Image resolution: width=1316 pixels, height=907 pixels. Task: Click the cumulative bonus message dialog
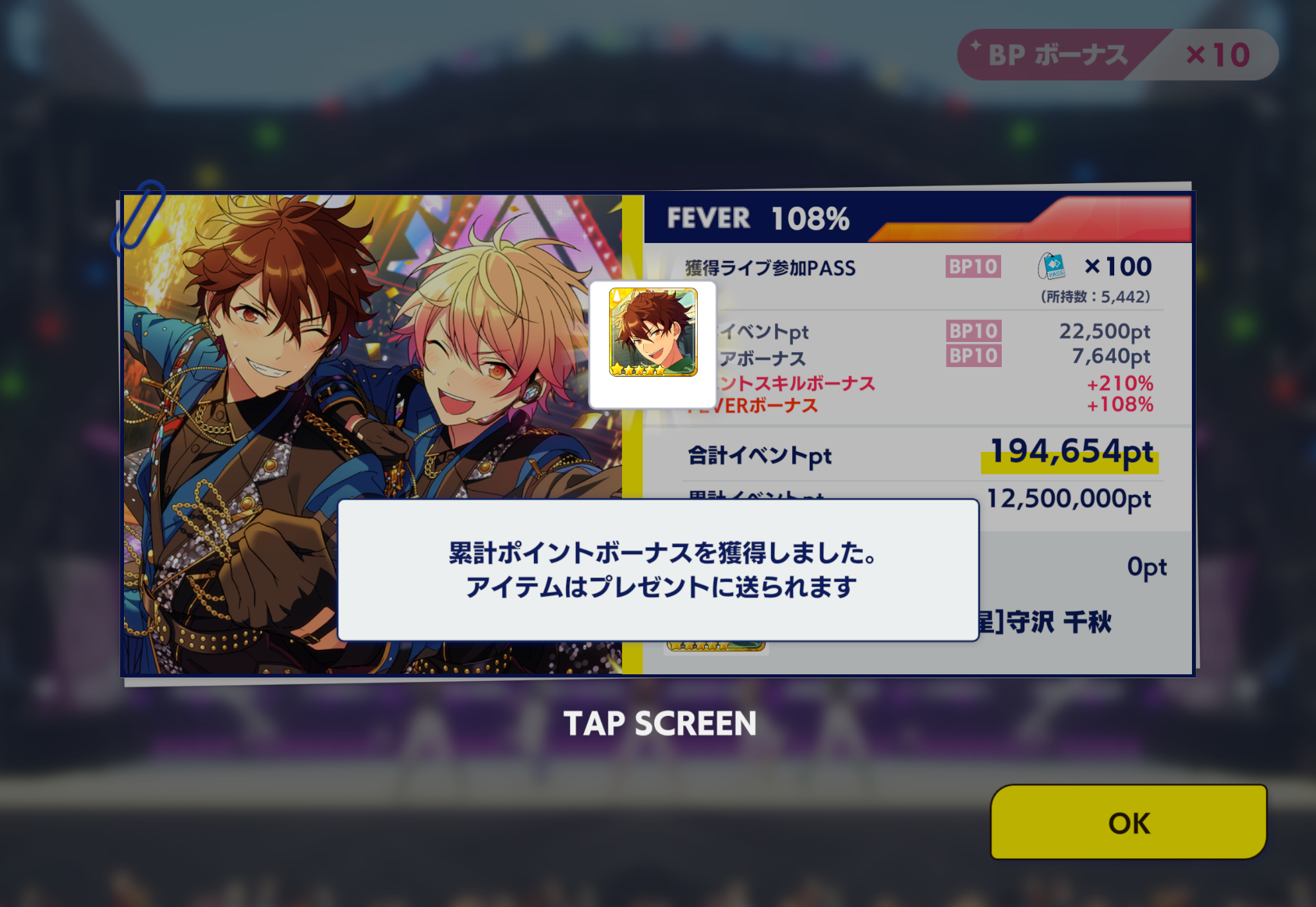659,570
